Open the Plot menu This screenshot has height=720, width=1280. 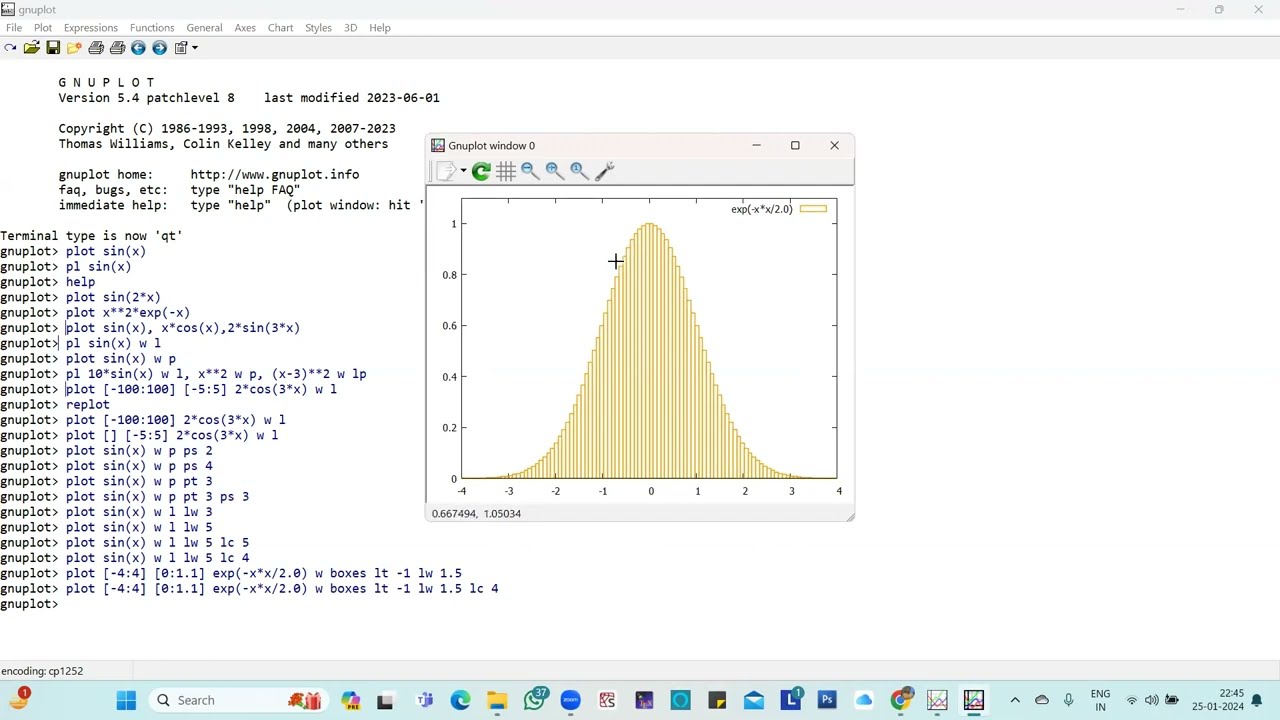pyautogui.click(x=43, y=28)
